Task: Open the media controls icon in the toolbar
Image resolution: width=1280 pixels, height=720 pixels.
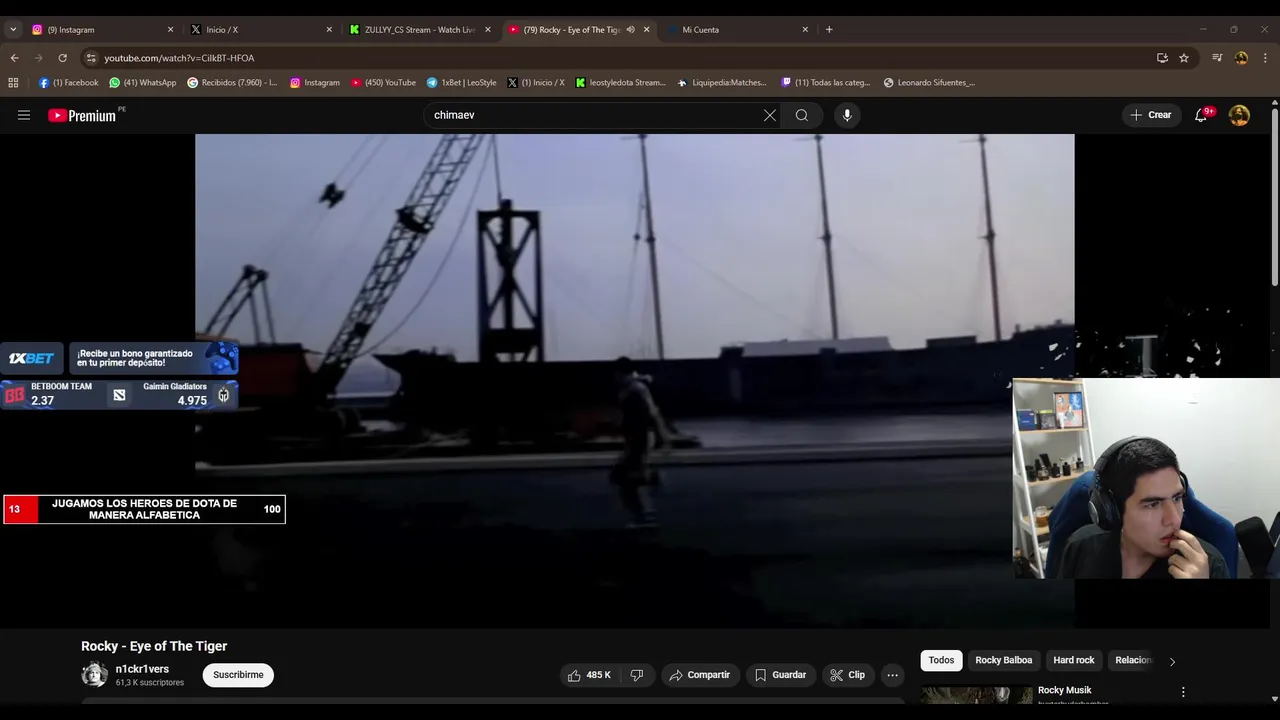Action: pyautogui.click(x=1217, y=58)
